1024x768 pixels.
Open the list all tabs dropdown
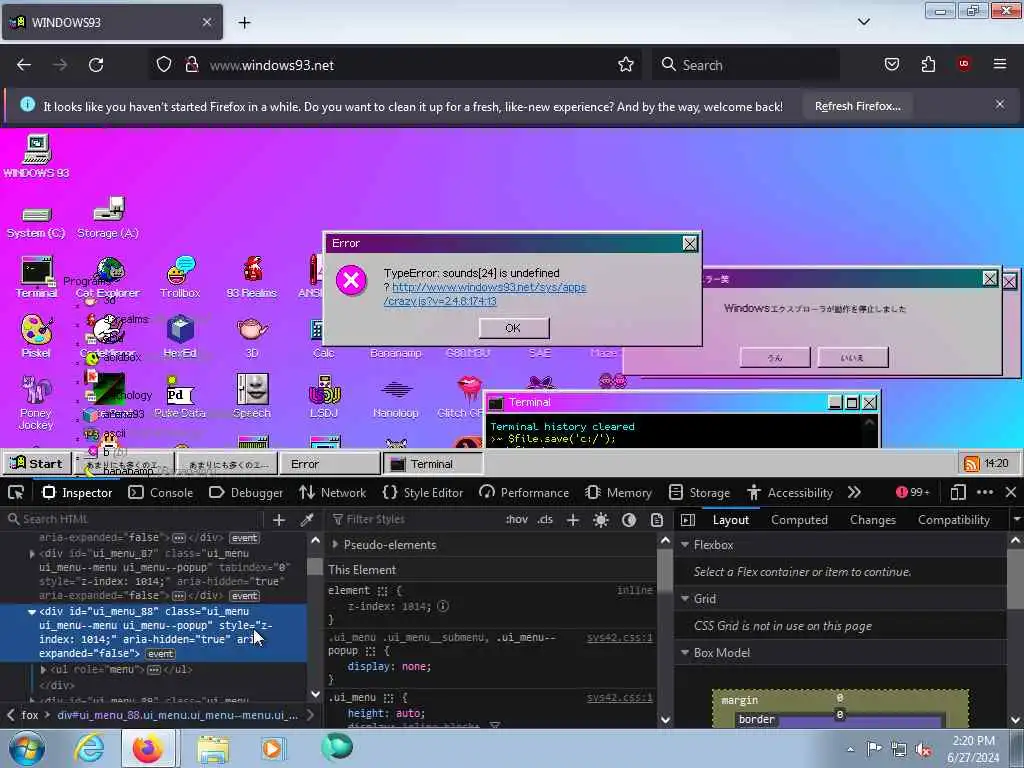pyautogui.click(x=863, y=22)
